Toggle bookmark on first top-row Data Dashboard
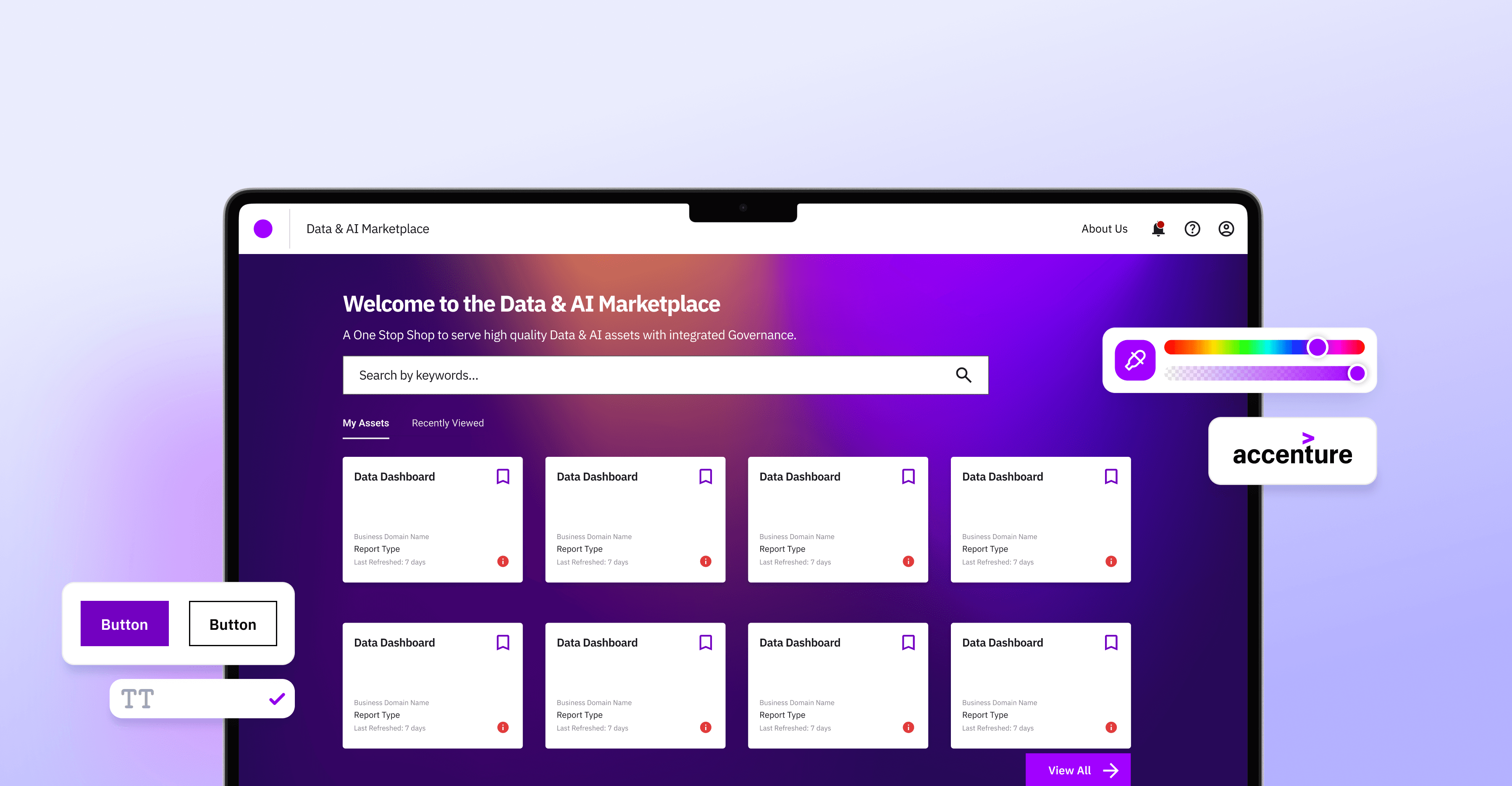Image resolution: width=1512 pixels, height=786 pixels. (x=503, y=476)
